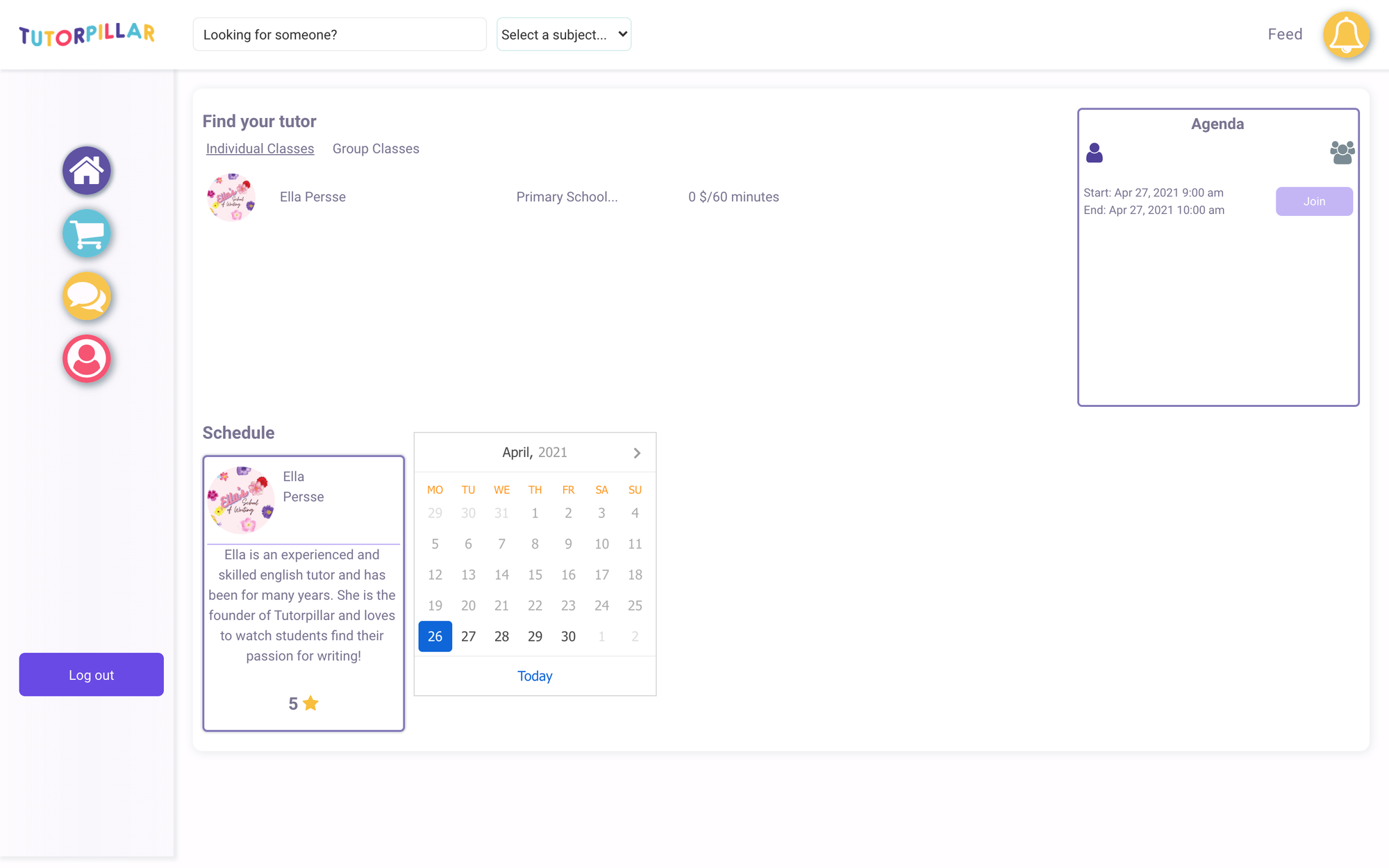The image size is (1389, 868).
Task: Select April 29 on the calendar
Action: point(535,637)
